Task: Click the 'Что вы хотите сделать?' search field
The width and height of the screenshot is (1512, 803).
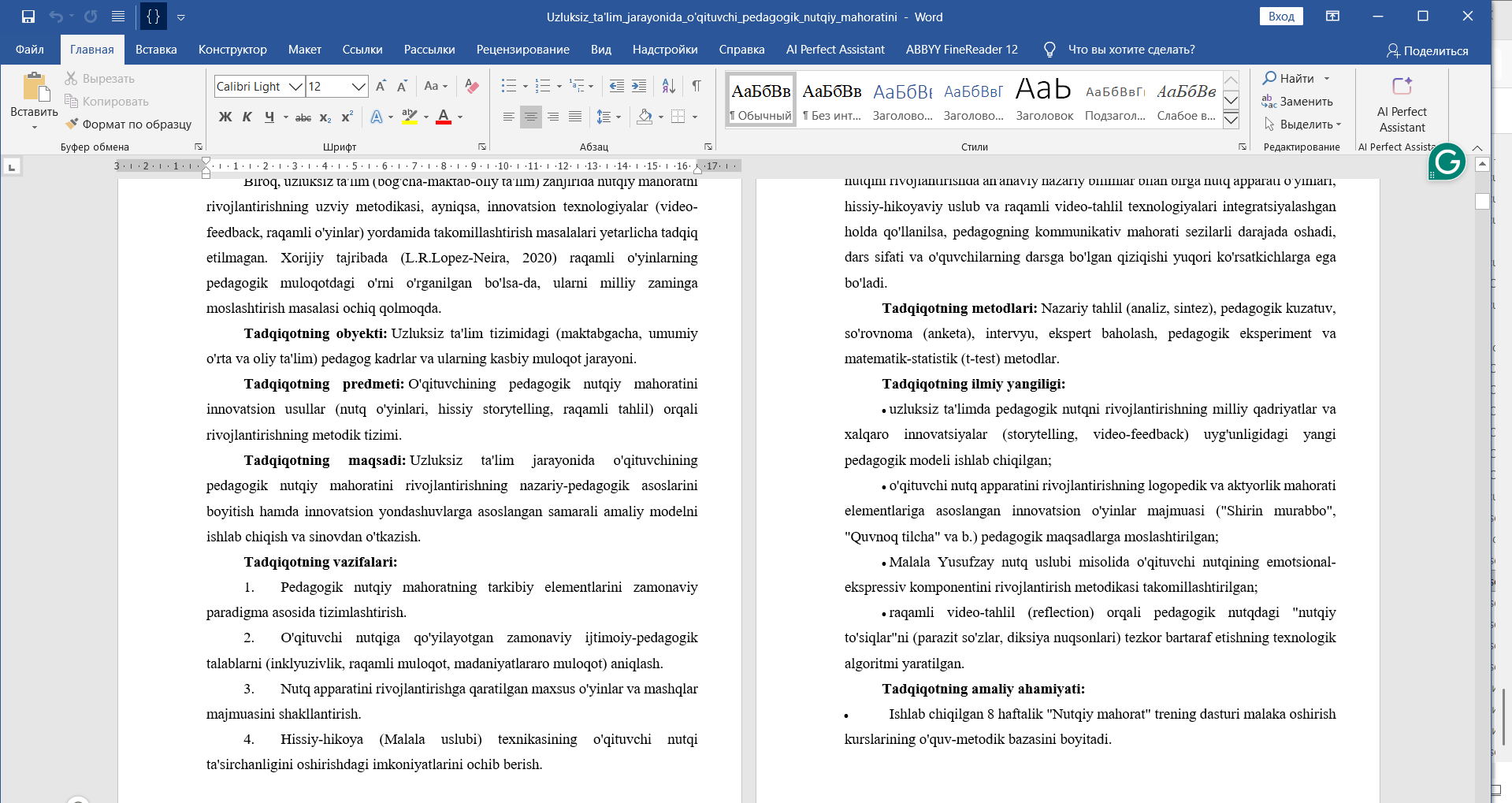Action: point(1131,50)
